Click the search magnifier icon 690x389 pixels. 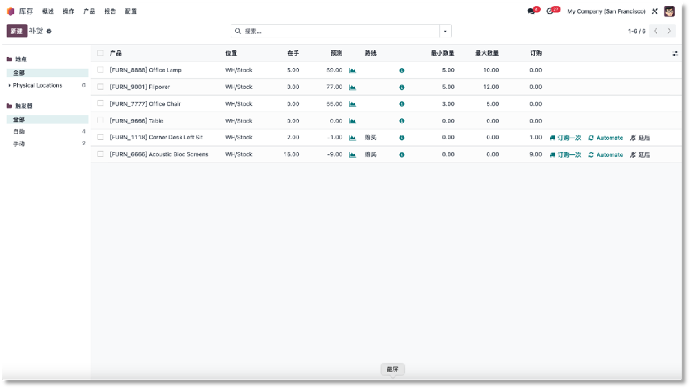[x=238, y=31]
